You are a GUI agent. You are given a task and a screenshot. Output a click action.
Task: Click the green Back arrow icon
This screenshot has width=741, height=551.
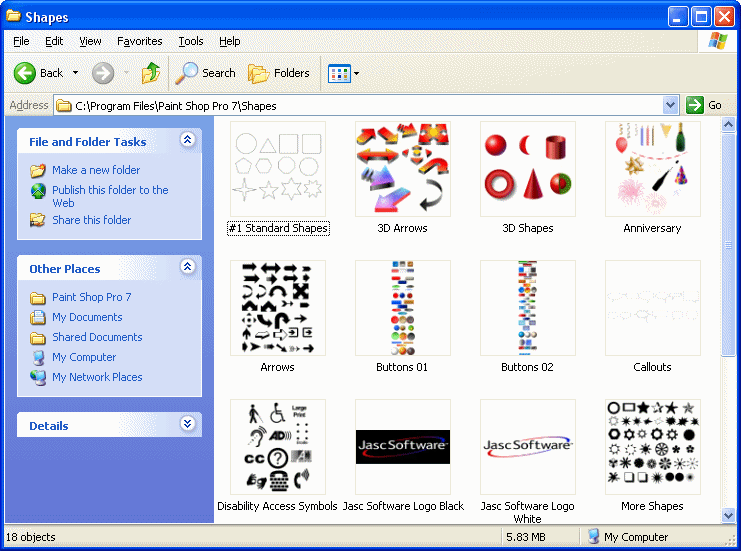pos(25,73)
